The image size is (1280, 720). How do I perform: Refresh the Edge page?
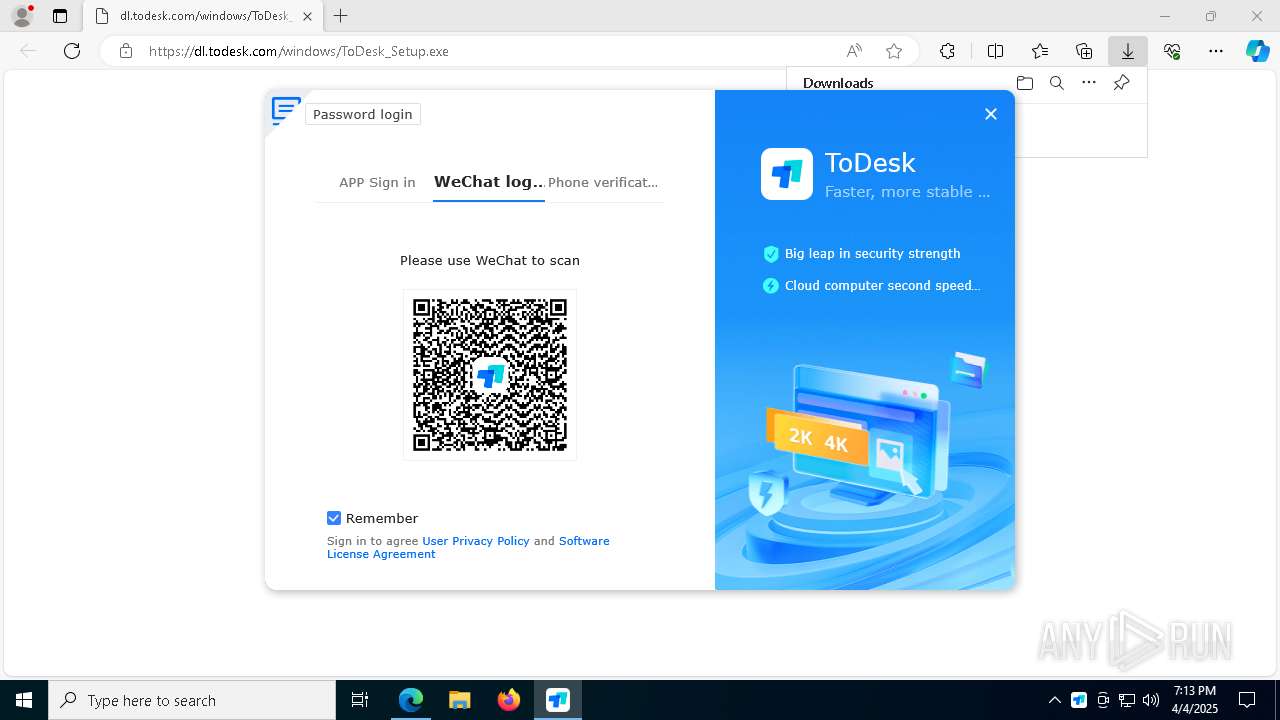[72, 51]
